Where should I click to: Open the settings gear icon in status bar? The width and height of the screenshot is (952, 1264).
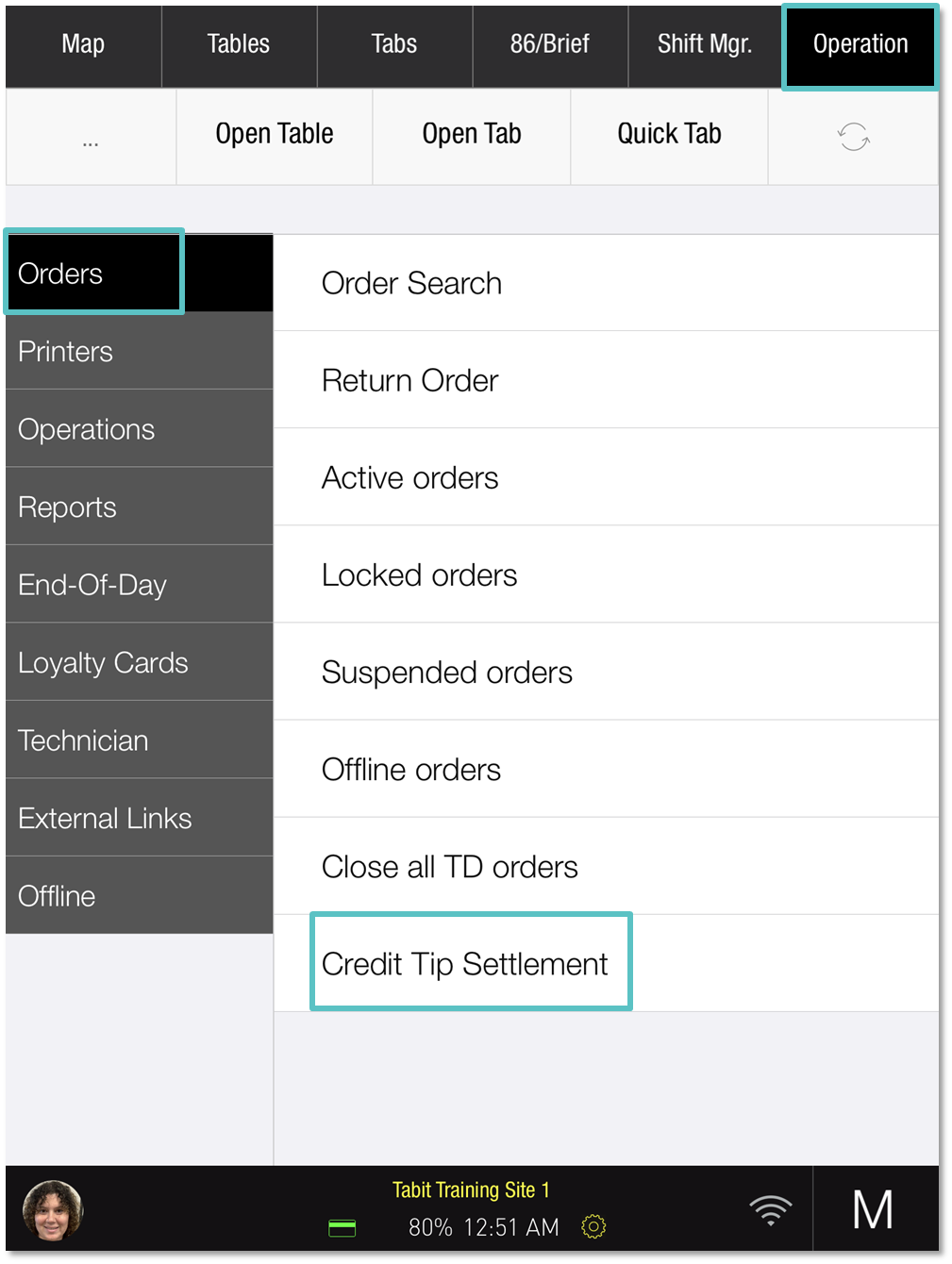pyautogui.click(x=593, y=1226)
